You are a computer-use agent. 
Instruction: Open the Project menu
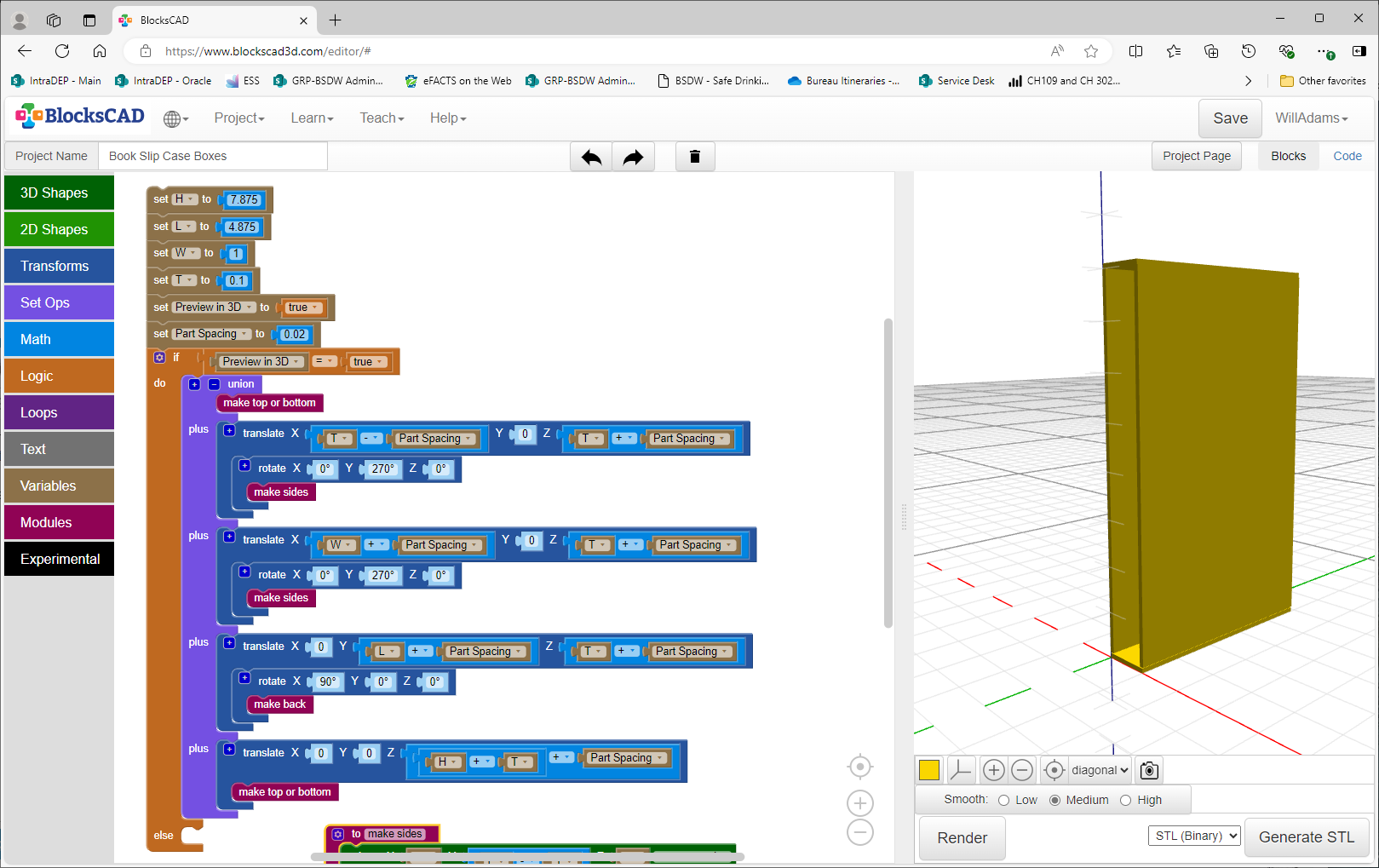point(239,118)
